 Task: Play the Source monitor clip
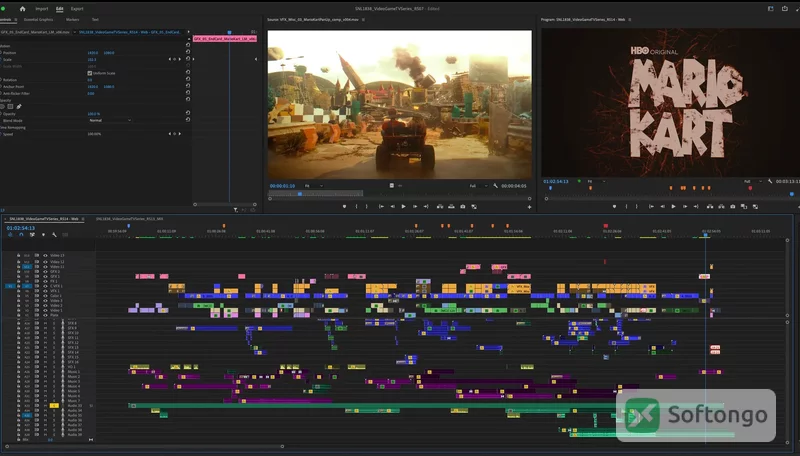tap(404, 207)
